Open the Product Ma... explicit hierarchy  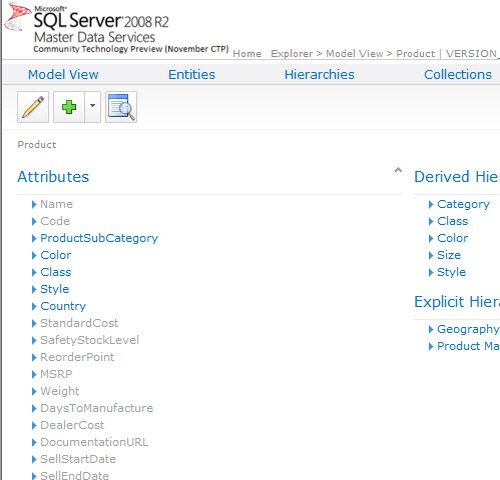pyautogui.click(x=468, y=346)
